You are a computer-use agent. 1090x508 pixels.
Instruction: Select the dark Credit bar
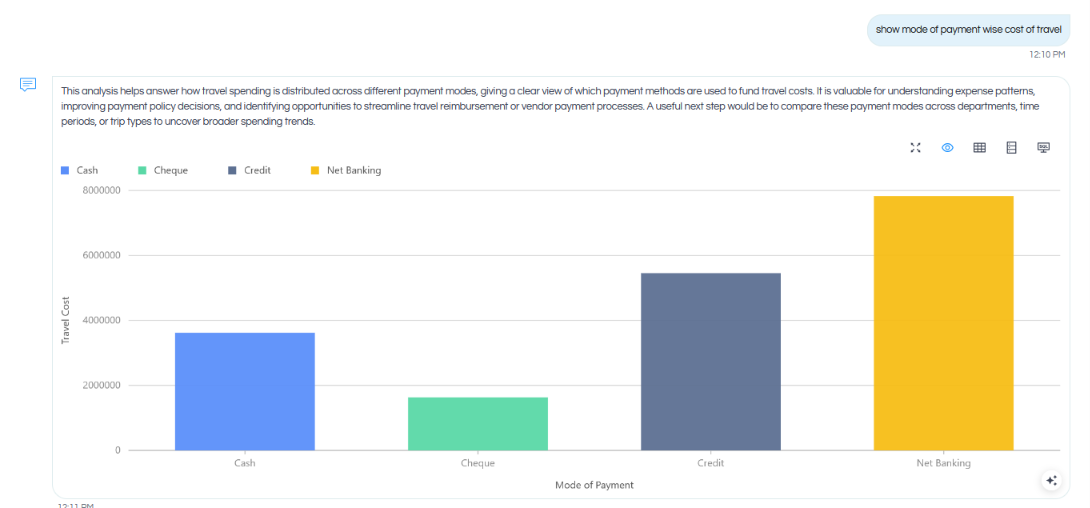[710, 361]
